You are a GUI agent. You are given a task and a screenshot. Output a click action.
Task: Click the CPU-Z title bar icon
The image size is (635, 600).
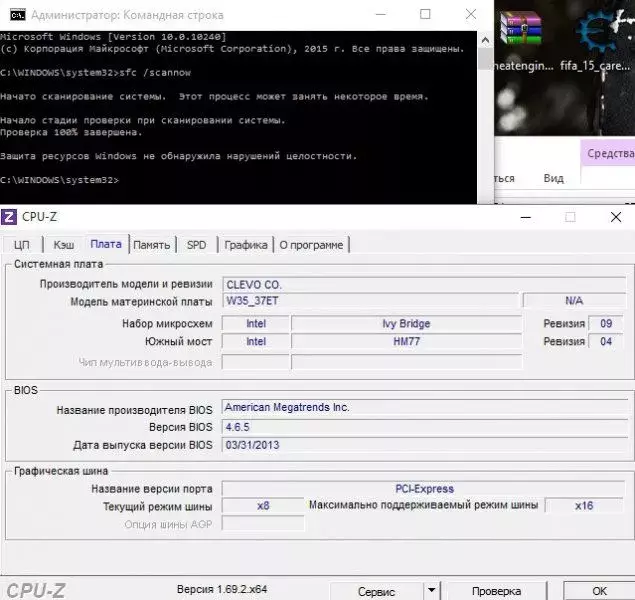coord(9,217)
